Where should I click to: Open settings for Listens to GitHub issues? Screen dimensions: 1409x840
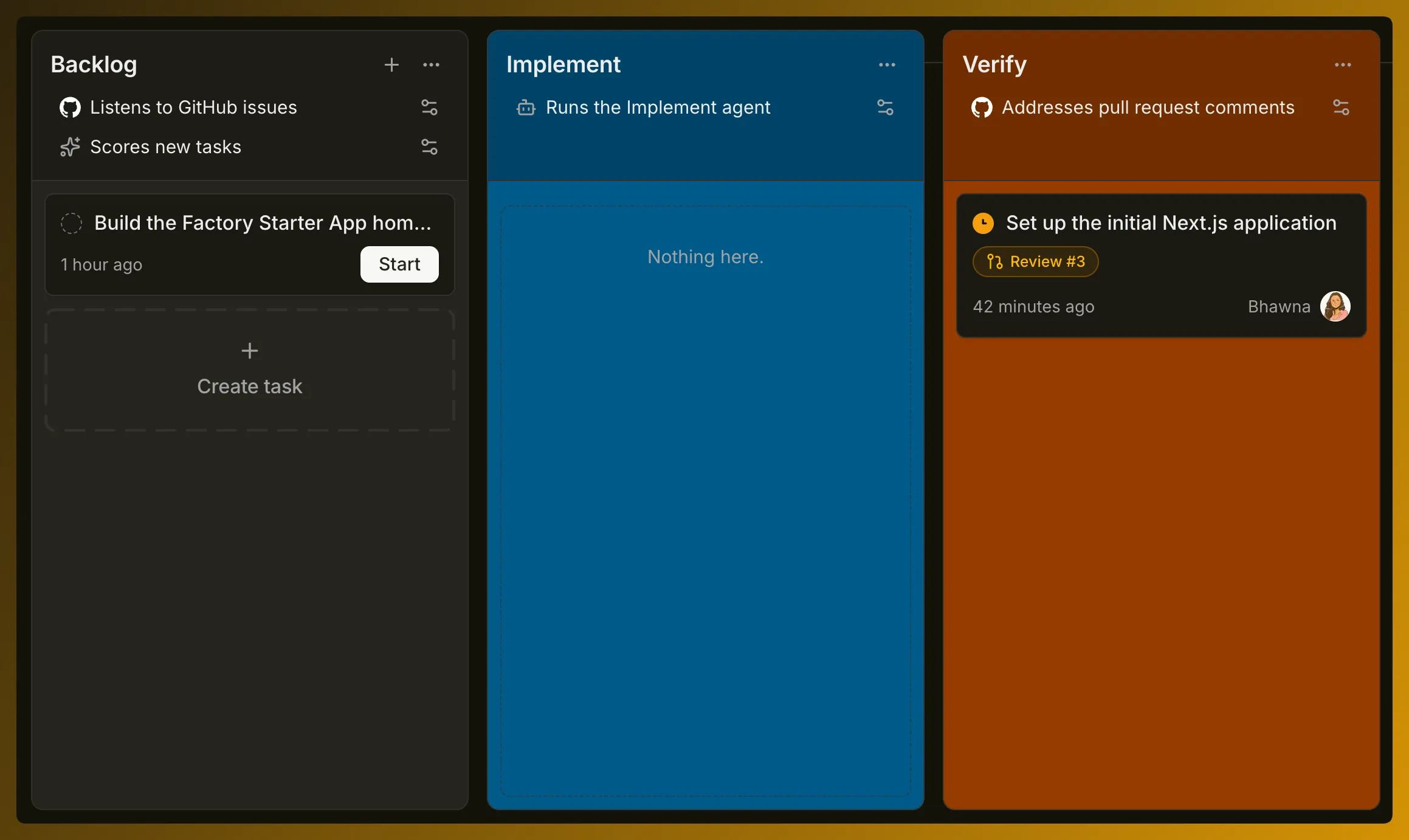(429, 108)
